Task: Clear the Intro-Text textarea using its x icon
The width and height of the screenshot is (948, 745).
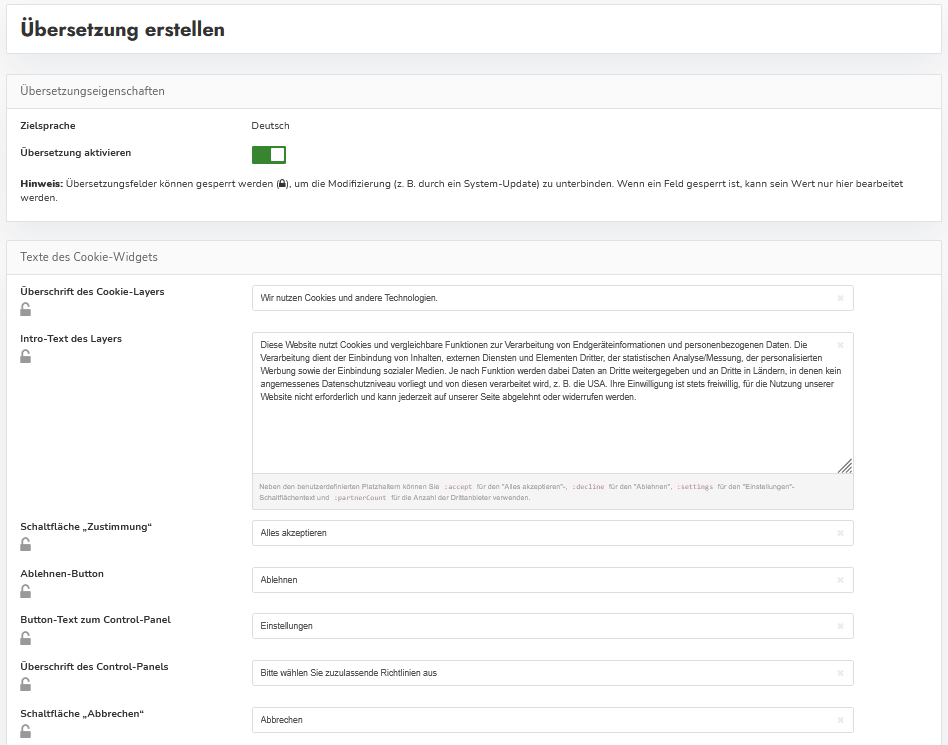Action: click(x=840, y=345)
